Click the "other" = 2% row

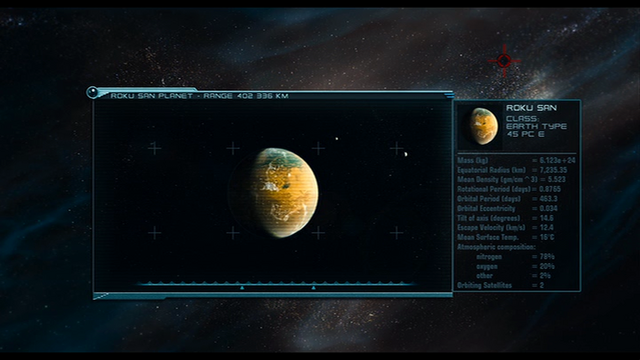click(x=513, y=276)
